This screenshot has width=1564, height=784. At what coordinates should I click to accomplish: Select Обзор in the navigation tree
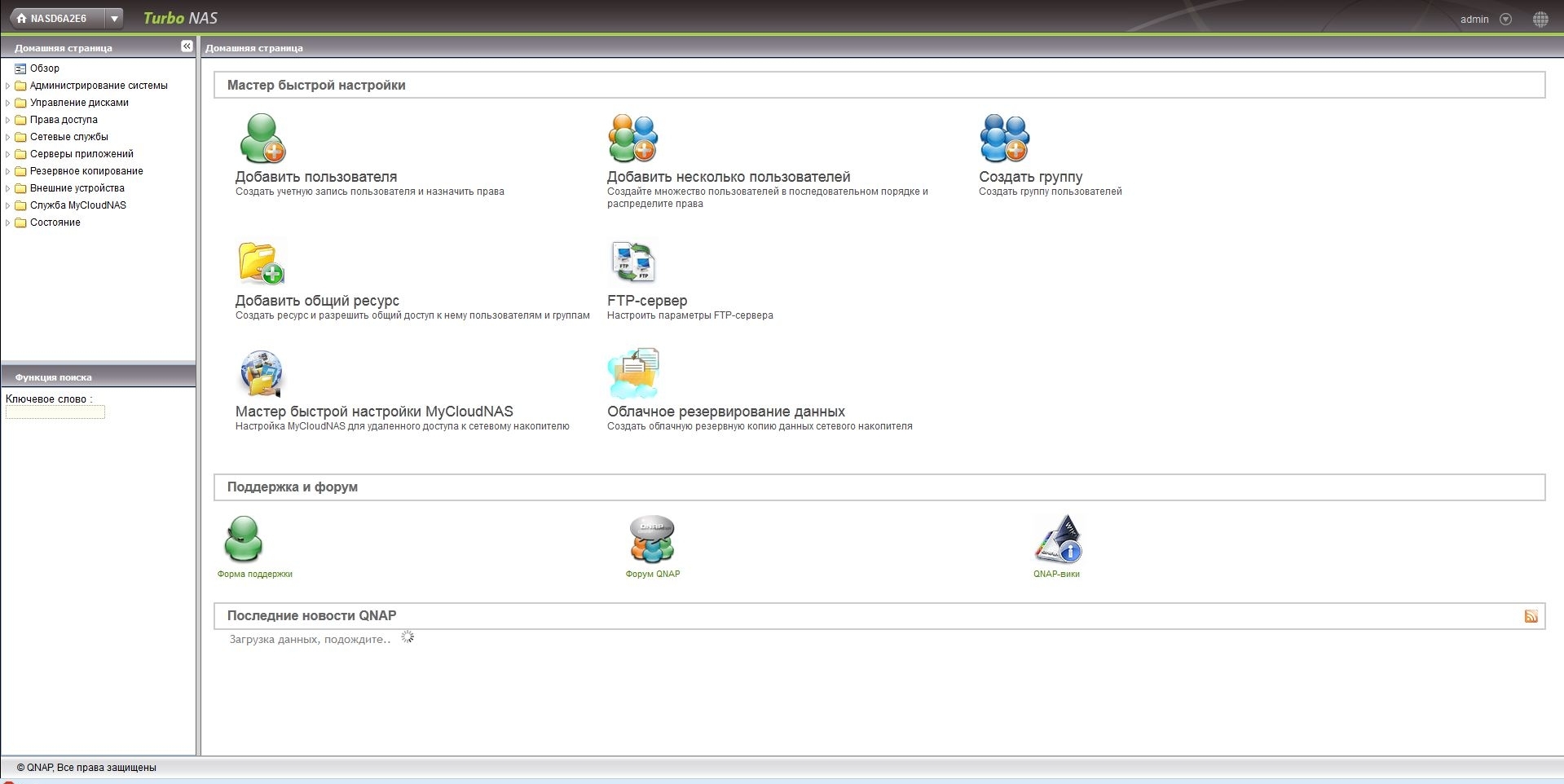pyautogui.click(x=45, y=68)
